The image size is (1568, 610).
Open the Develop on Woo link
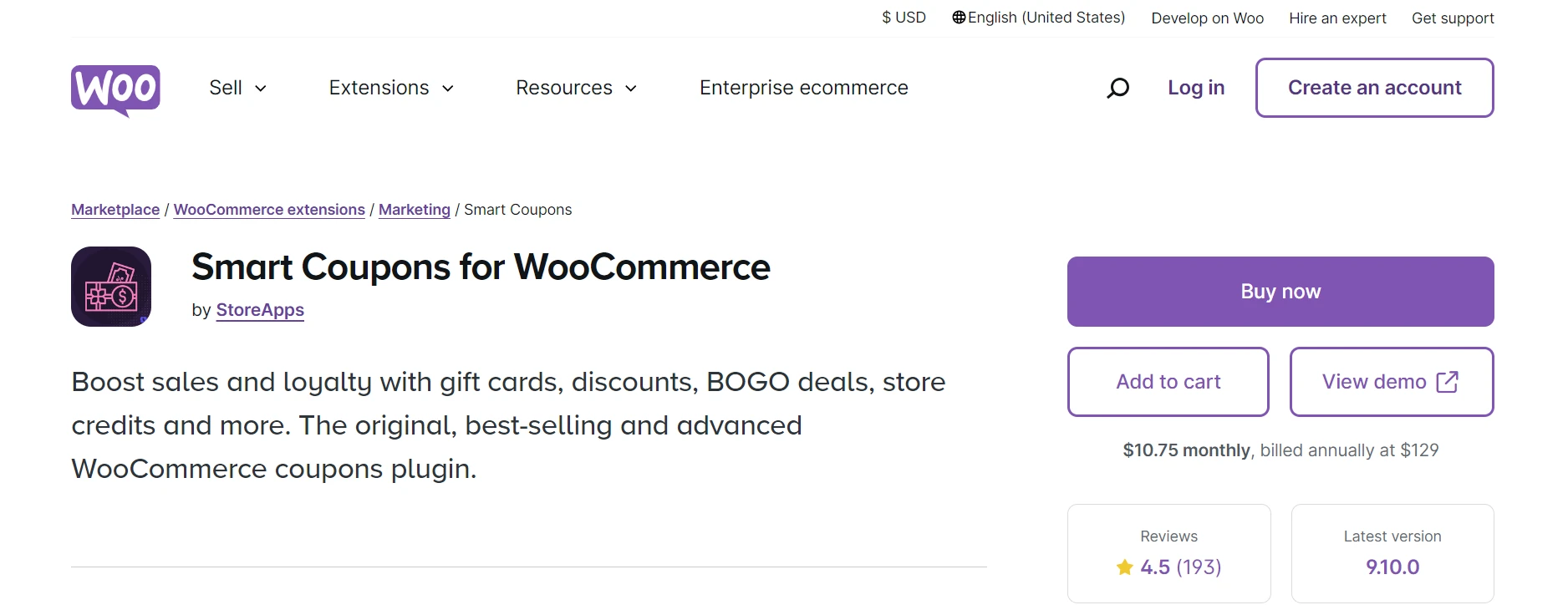(1207, 18)
